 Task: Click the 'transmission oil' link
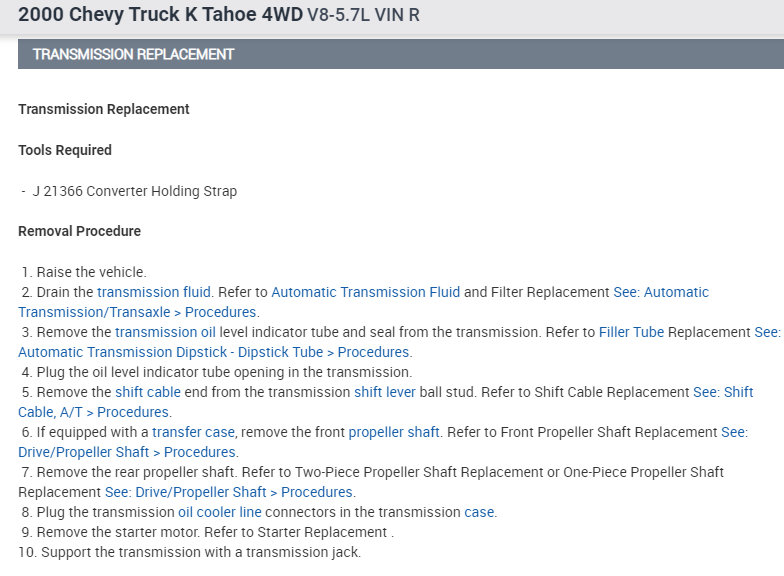(x=165, y=332)
